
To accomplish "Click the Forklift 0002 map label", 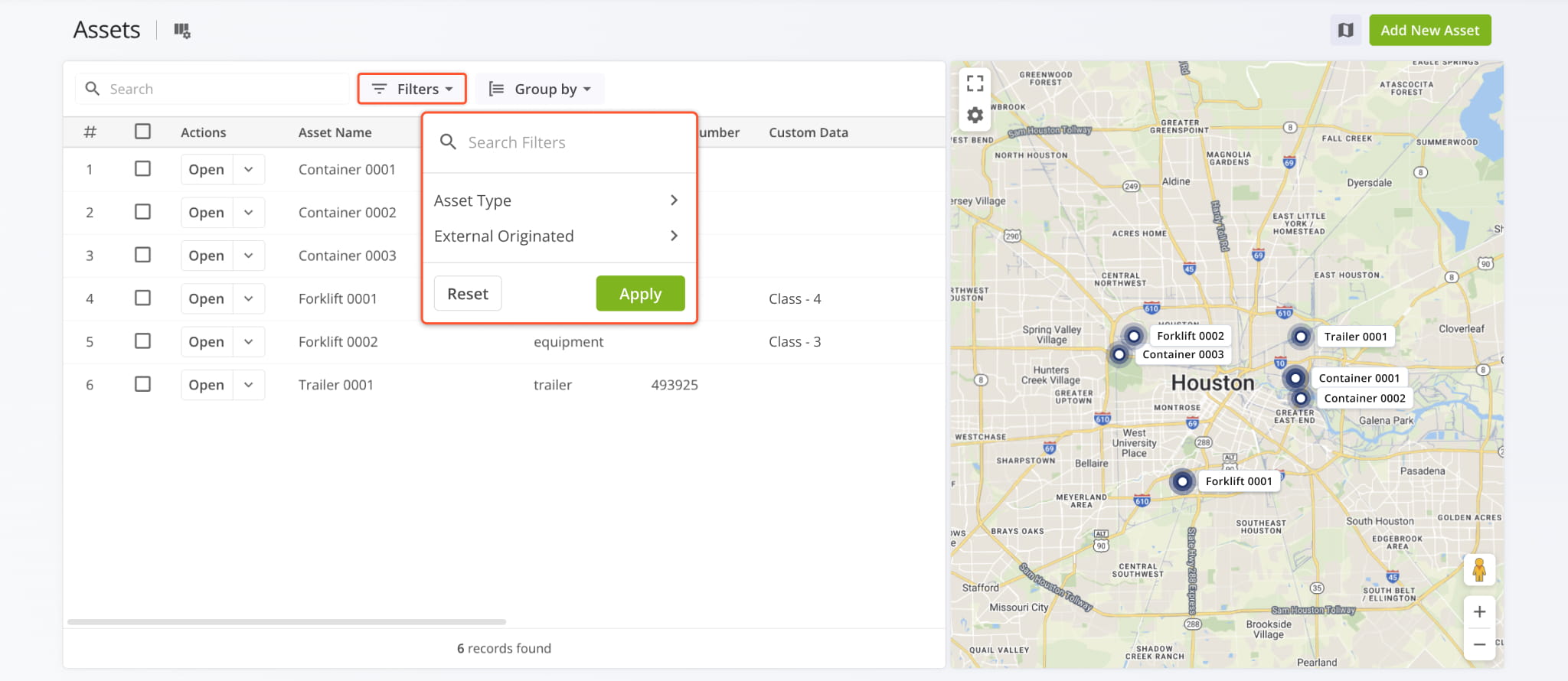I will pyautogui.click(x=1190, y=336).
